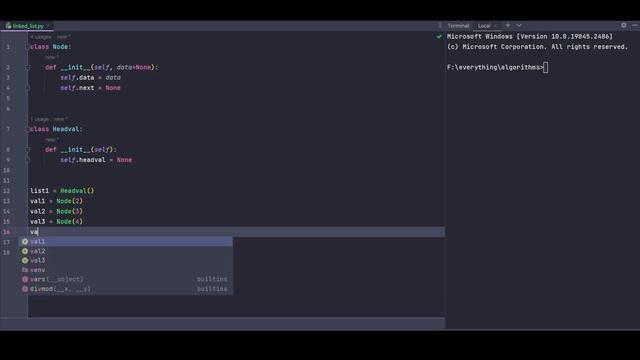The width and height of the screenshot is (640, 360).
Task: Open the Terminal panel options dots
Action: [x=440, y=25]
